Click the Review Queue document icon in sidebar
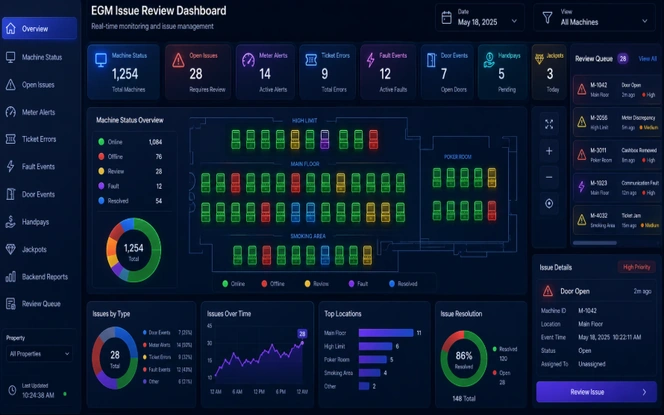Viewport: 664px width, 415px height. click(11, 304)
